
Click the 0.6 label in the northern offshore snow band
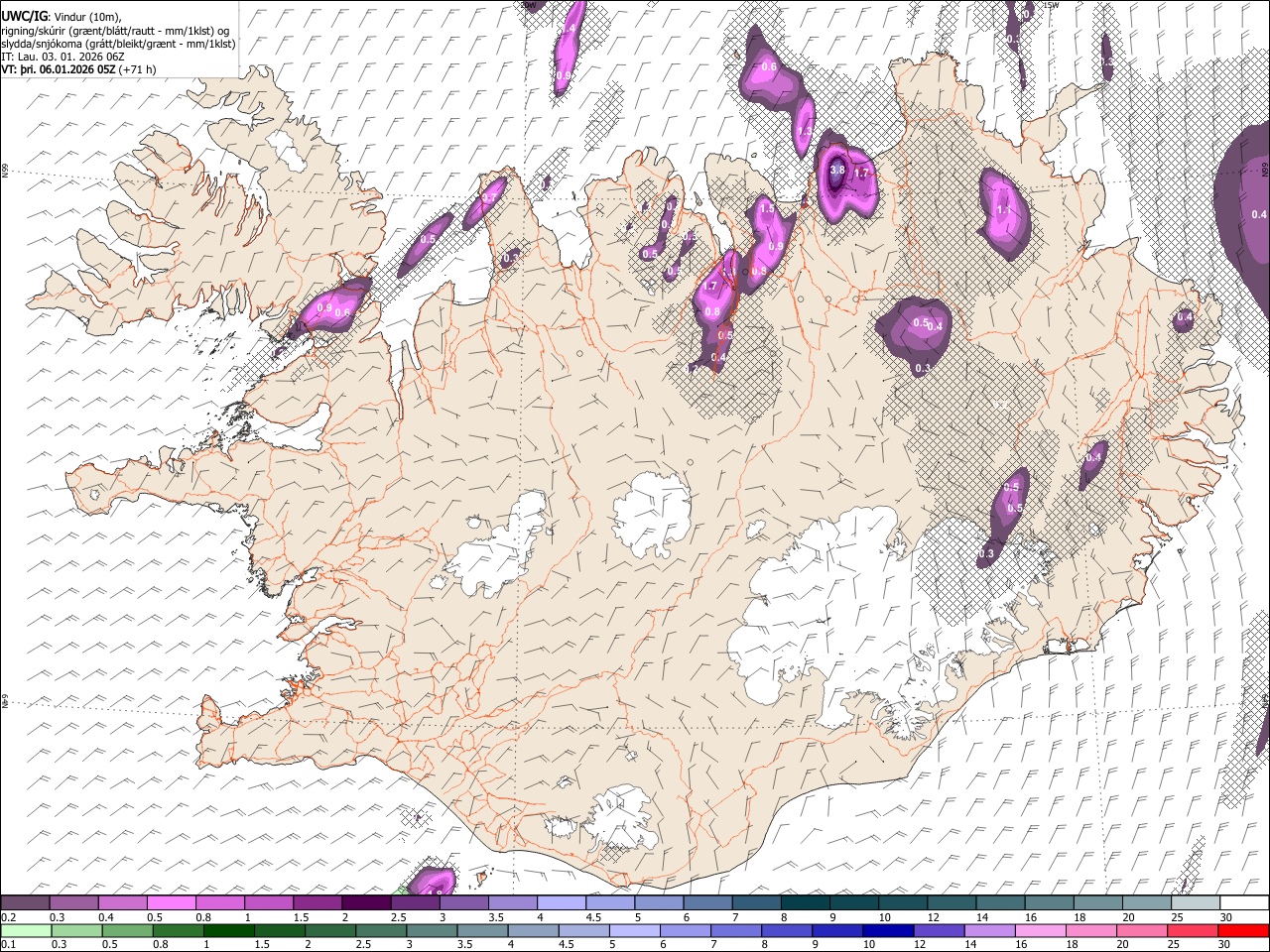[x=769, y=66]
